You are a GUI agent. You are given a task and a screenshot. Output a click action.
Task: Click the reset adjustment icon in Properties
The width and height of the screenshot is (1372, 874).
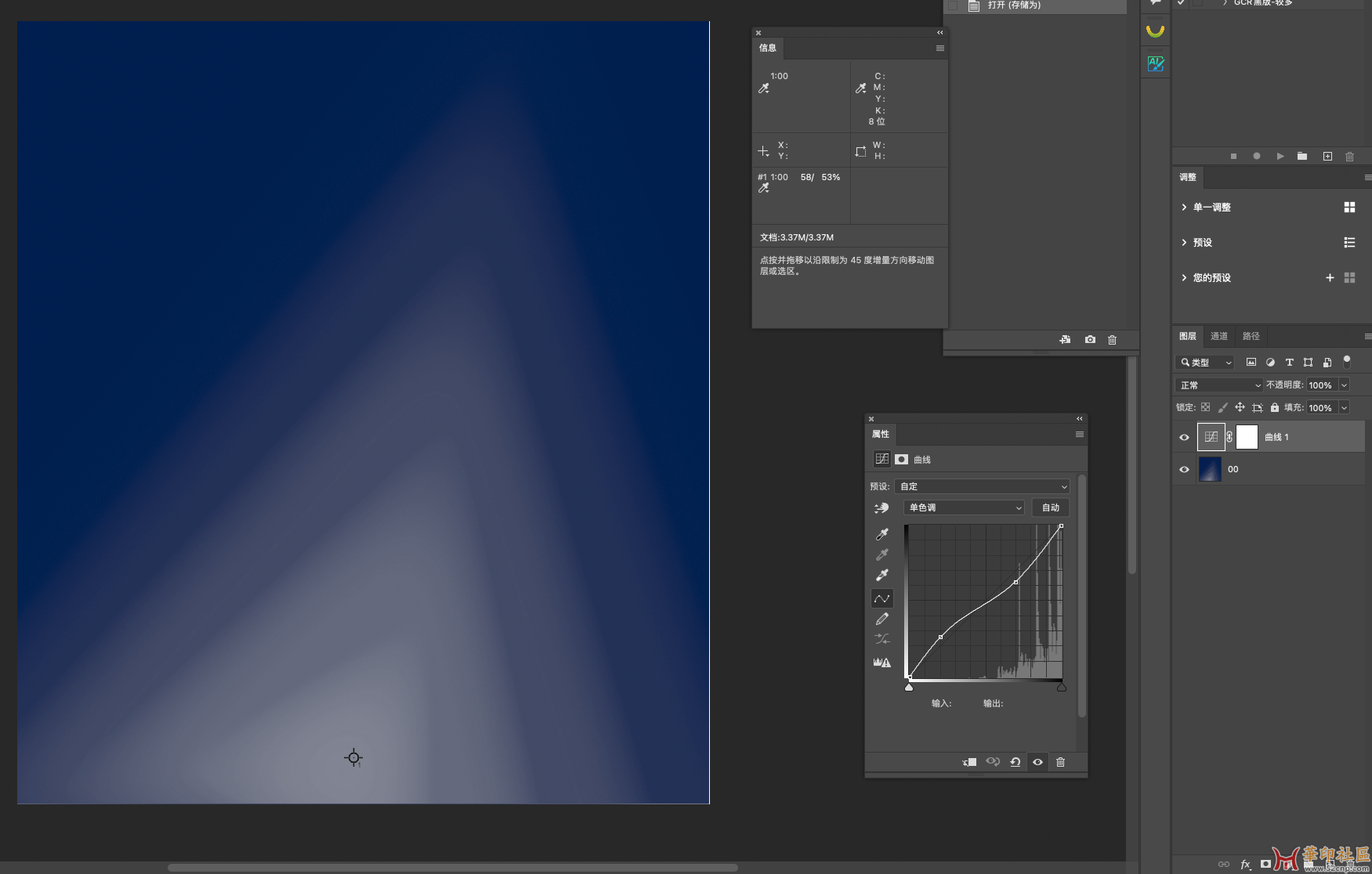(1015, 762)
